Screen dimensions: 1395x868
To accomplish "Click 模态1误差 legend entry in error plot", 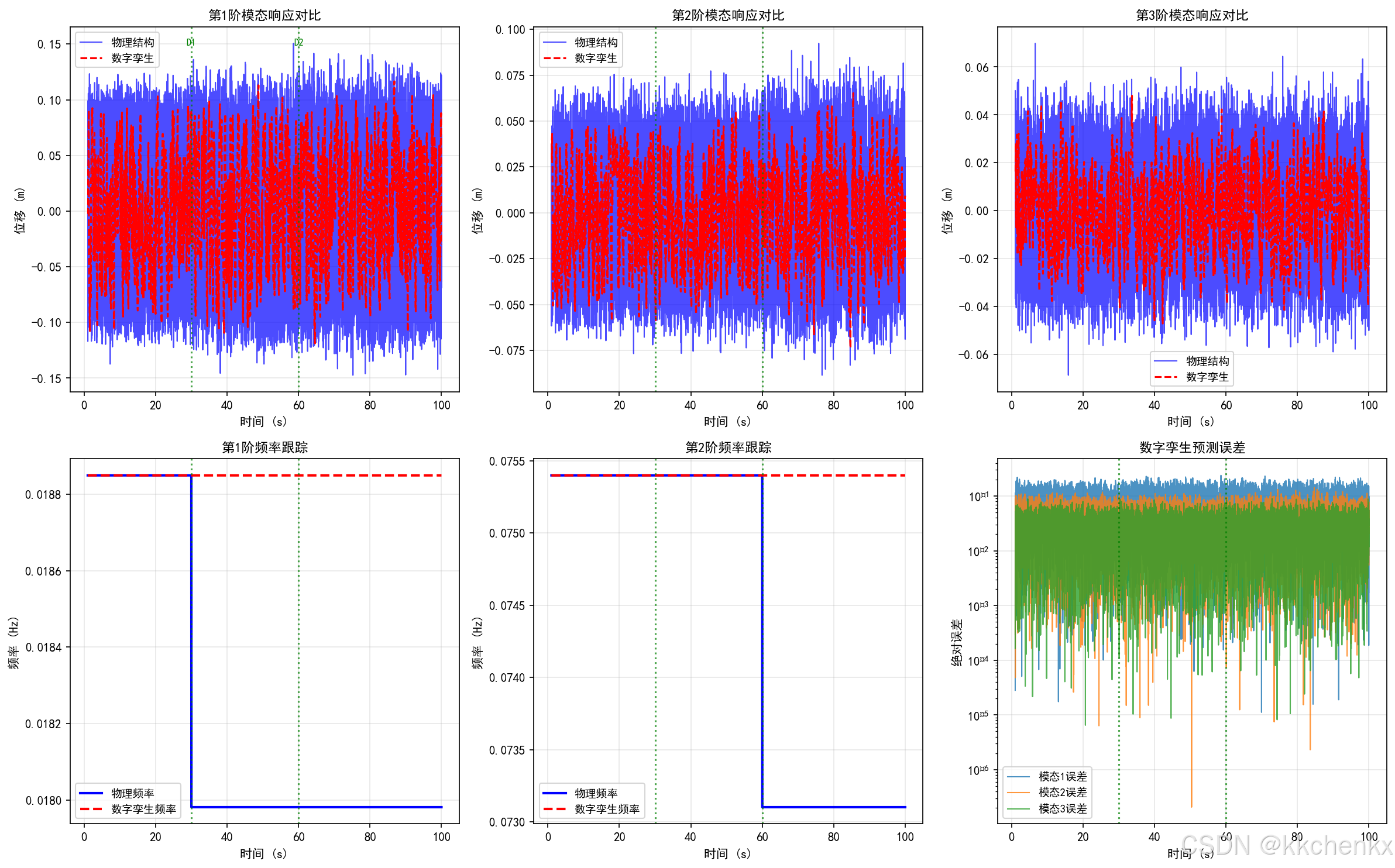I will point(1062,776).
